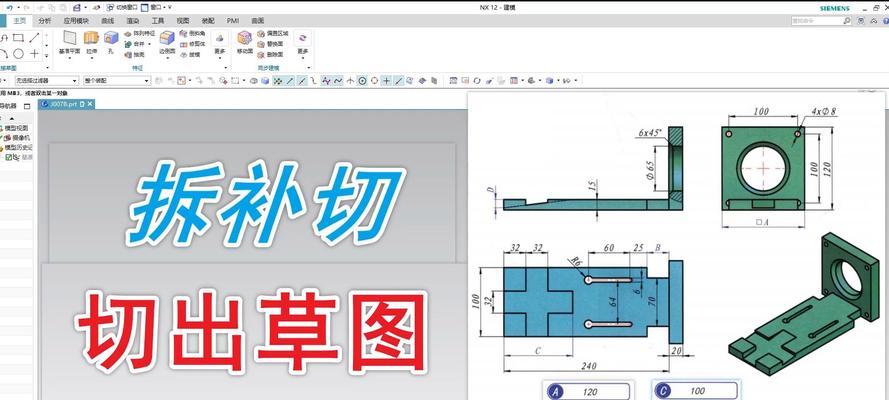The height and width of the screenshot is (400, 889).
Task: Toggle the intersection snap plus icon
Action: coord(387,81)
